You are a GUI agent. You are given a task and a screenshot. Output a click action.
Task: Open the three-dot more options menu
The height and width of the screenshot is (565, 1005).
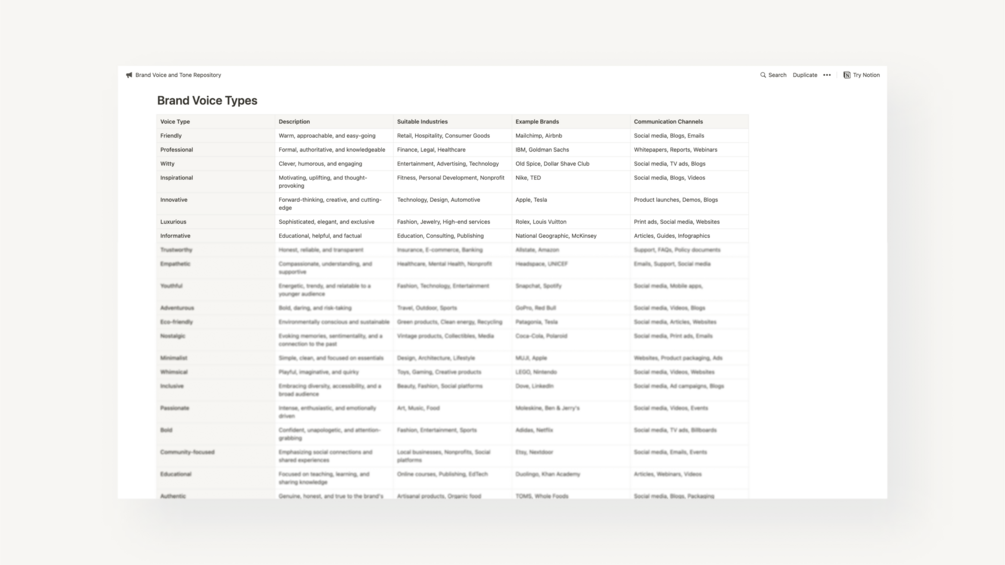click(x=827, y=75)
